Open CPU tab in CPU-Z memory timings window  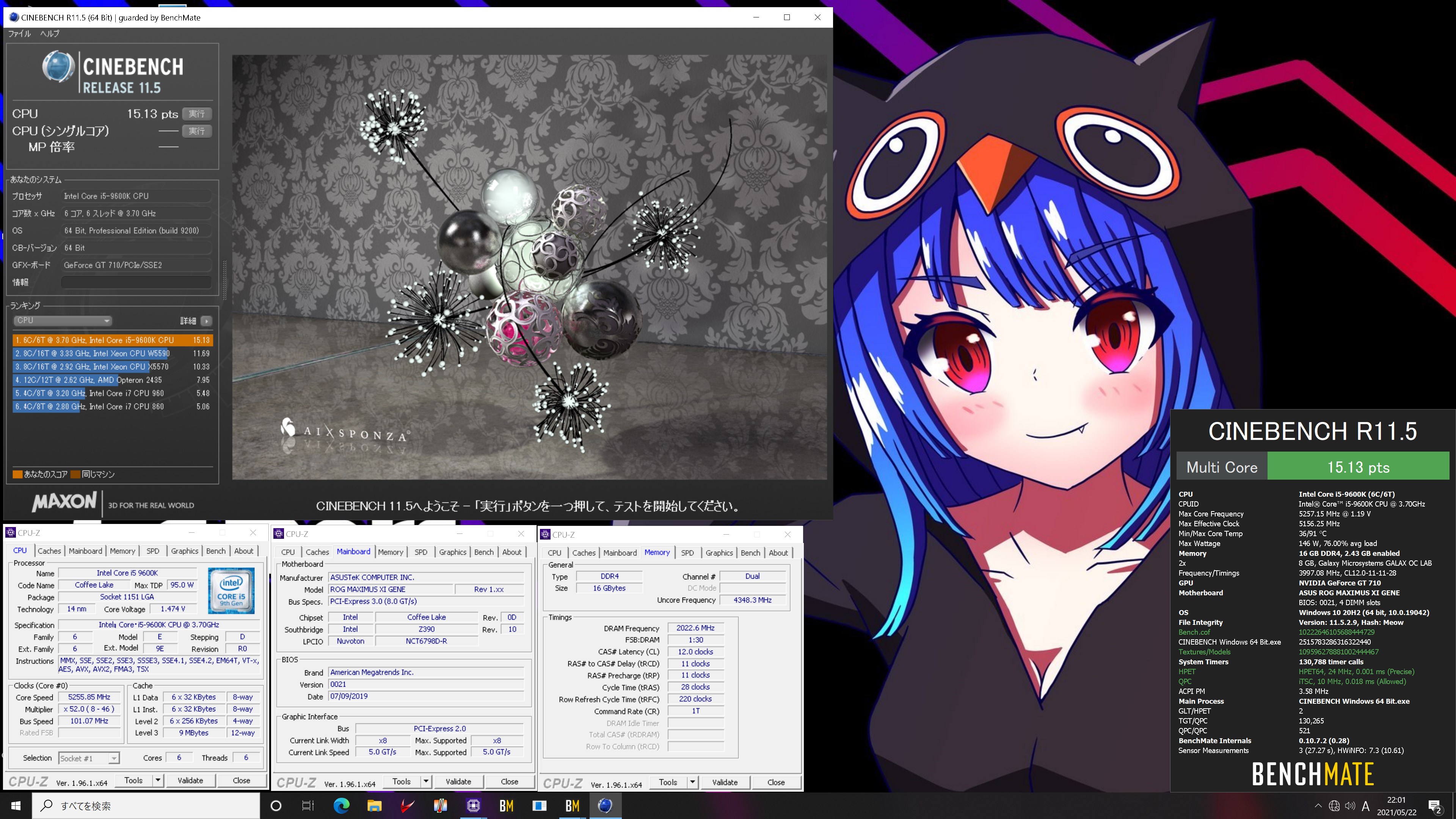[x=554, y=553]
